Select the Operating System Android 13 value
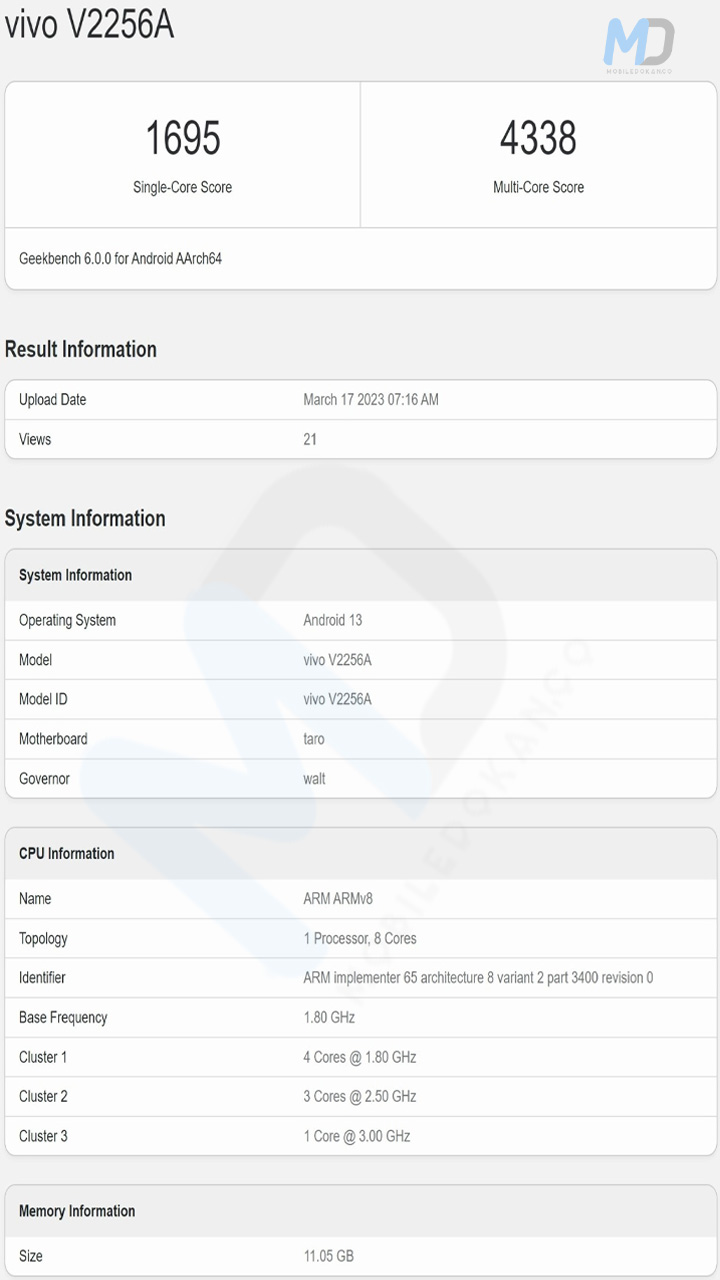Image resolution: width=720 pixels, height=1280 pixels. (x=332, y=620)
